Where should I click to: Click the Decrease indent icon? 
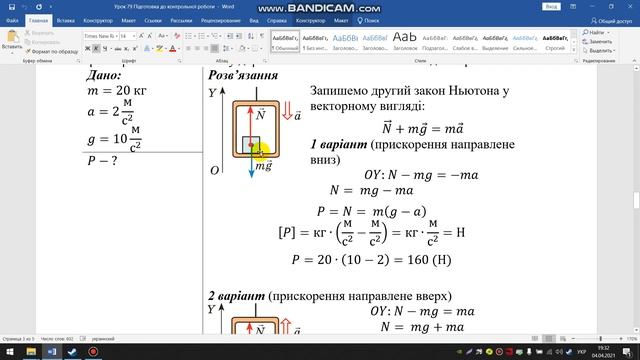coord(230,36)
